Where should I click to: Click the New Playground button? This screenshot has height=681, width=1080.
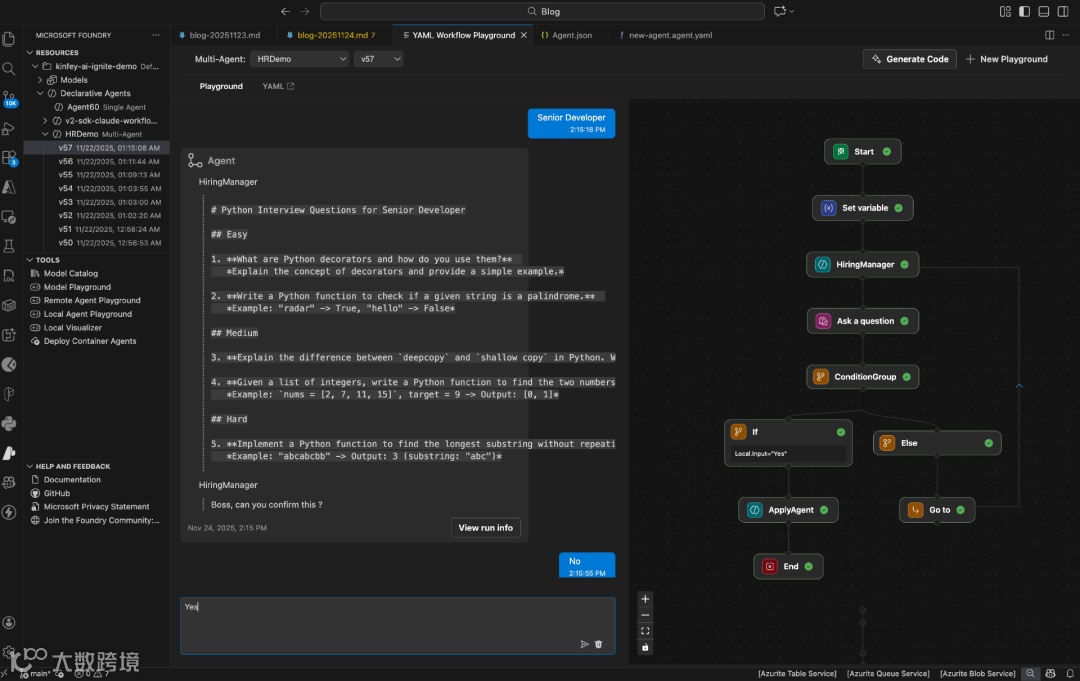click(x=1006, y=59)
